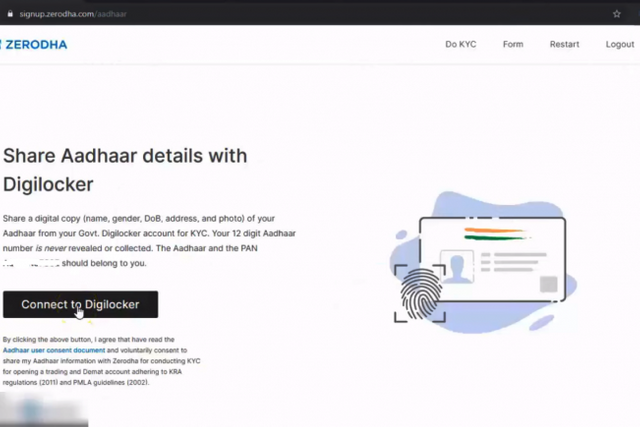Click the Zerodha logo
This screenshot has height=427, width=640.
33,44
